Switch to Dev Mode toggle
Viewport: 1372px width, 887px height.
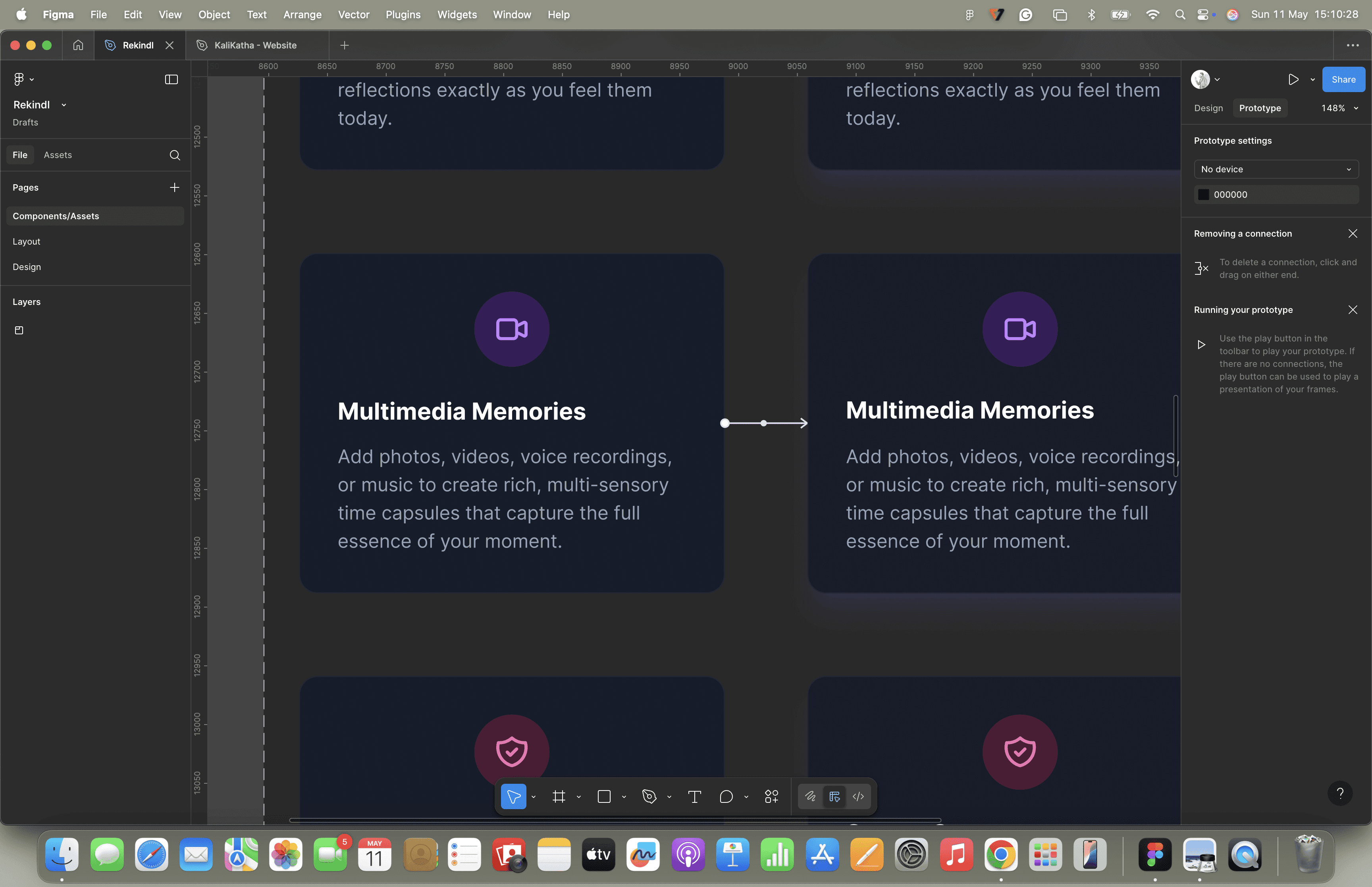tap(858, 796)
